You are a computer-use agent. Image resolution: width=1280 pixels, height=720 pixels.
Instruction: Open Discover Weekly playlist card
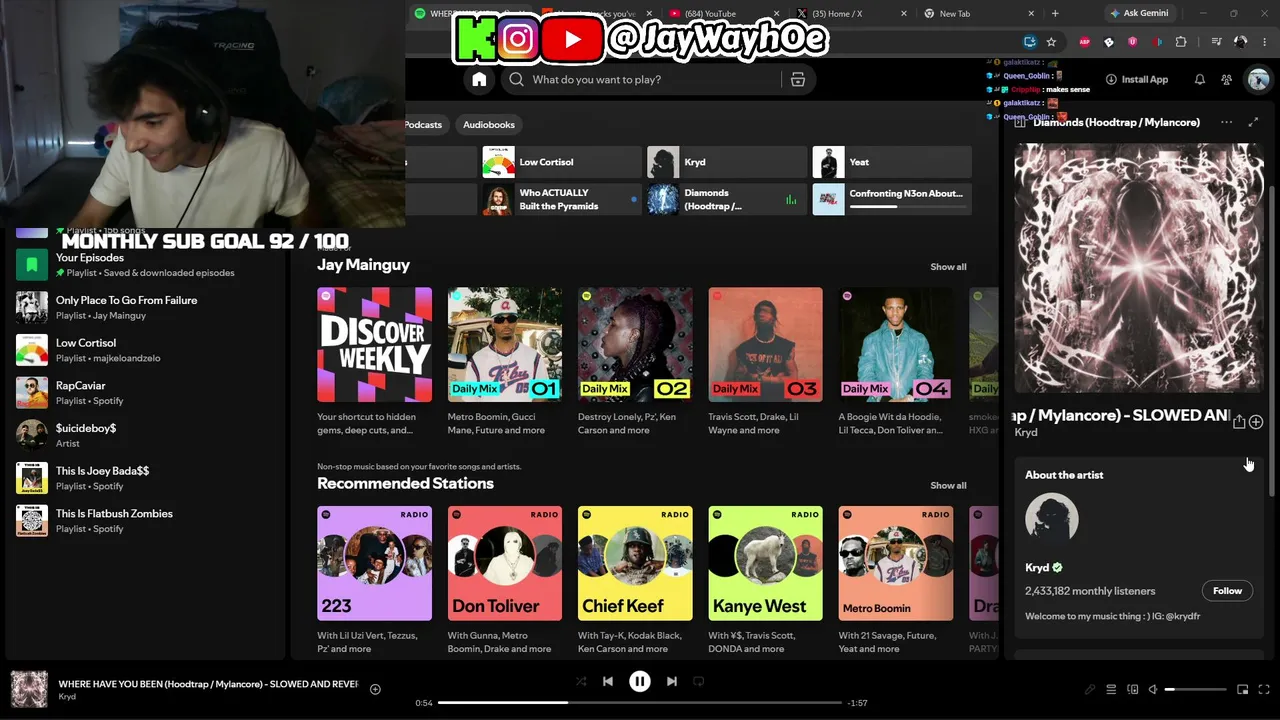coord(375,362)
